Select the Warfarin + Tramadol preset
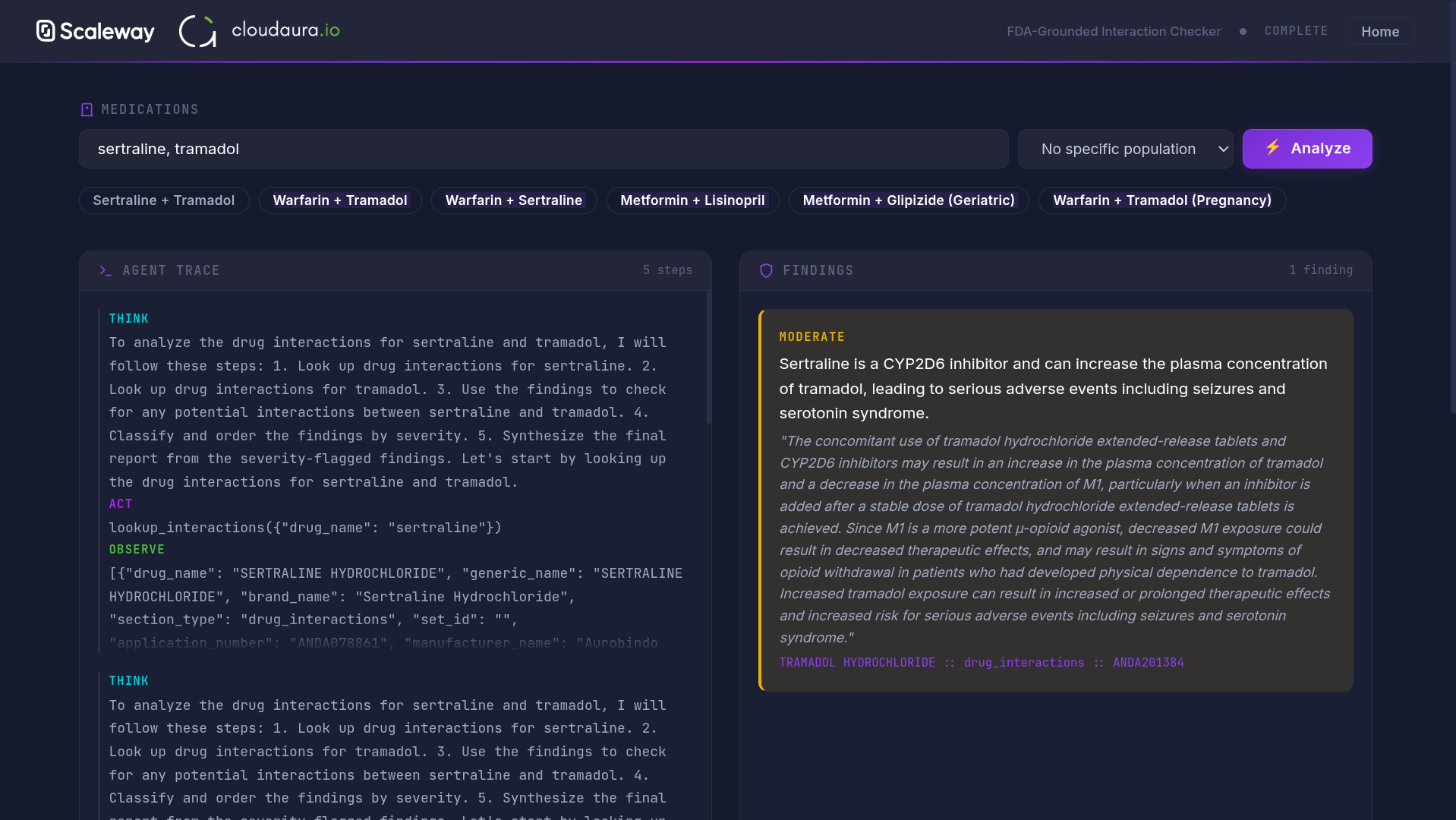The height and width of the screenshot is (820, 1456). pyautogui.click(x=340, y=200)
